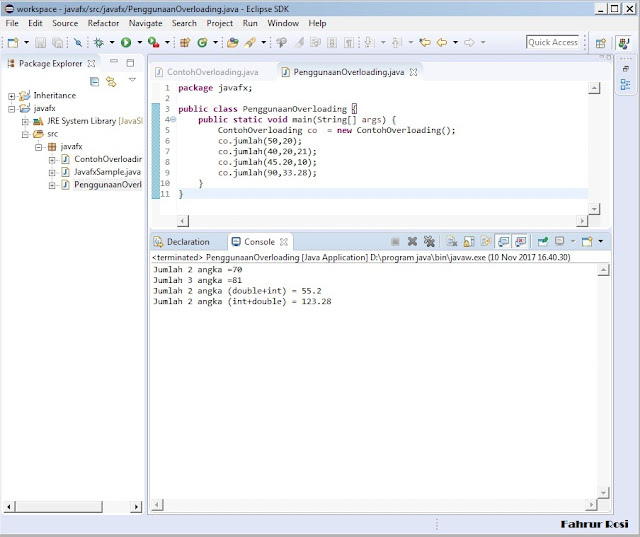
Task: Click the Forward navigation arrow icon
Action: 469,42
